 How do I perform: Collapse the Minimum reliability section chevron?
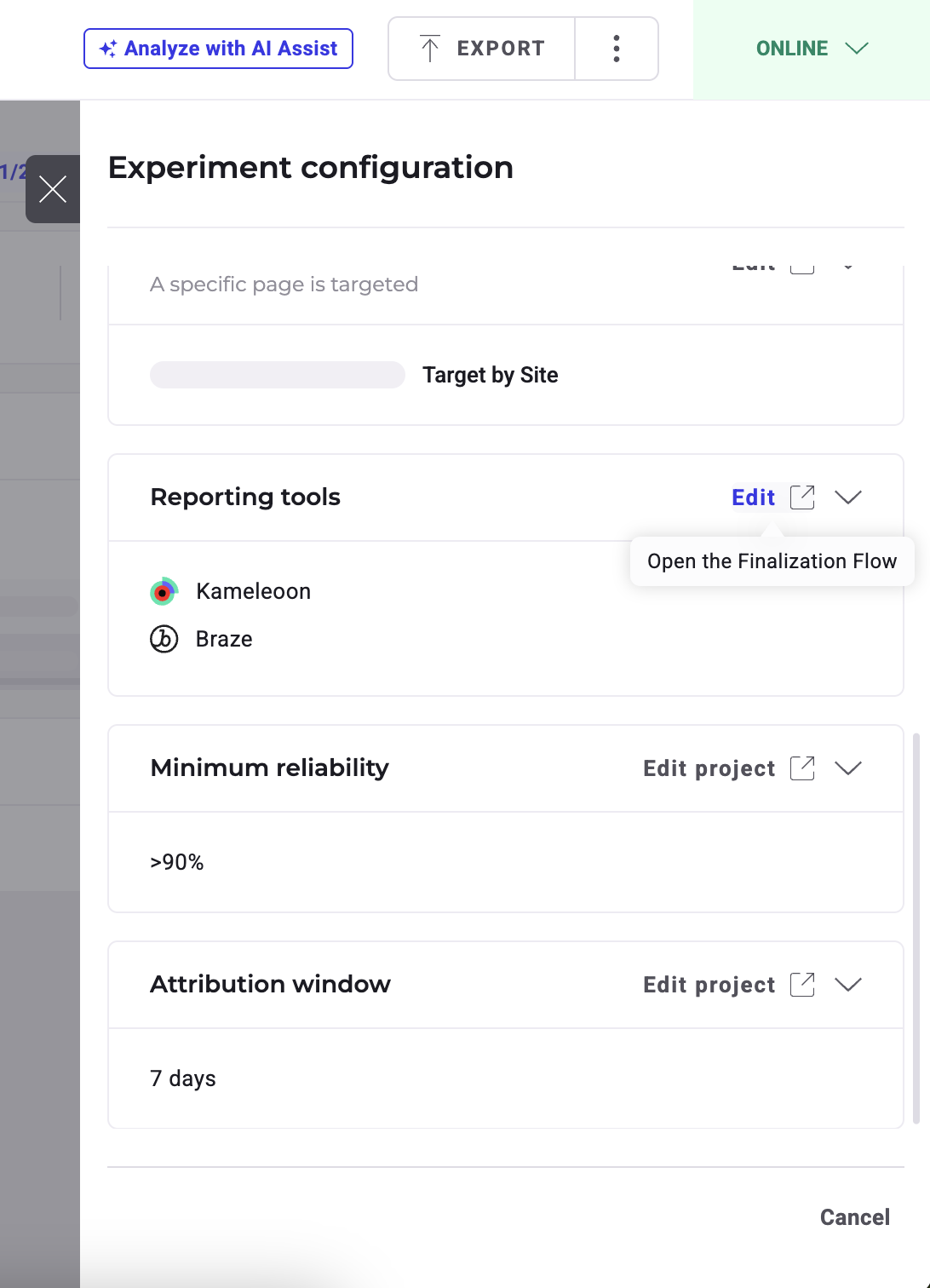coord(848,768)
